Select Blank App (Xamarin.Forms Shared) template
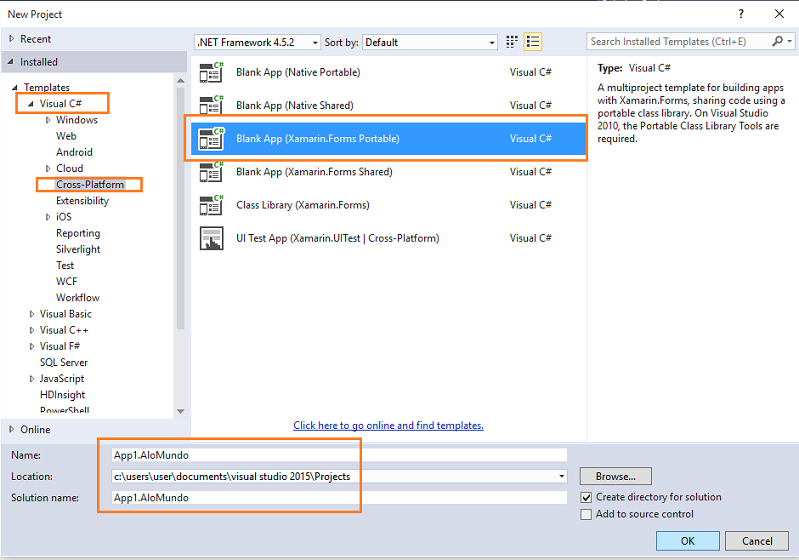The height and width of the screenshot is (560, 799). (388, 172)
